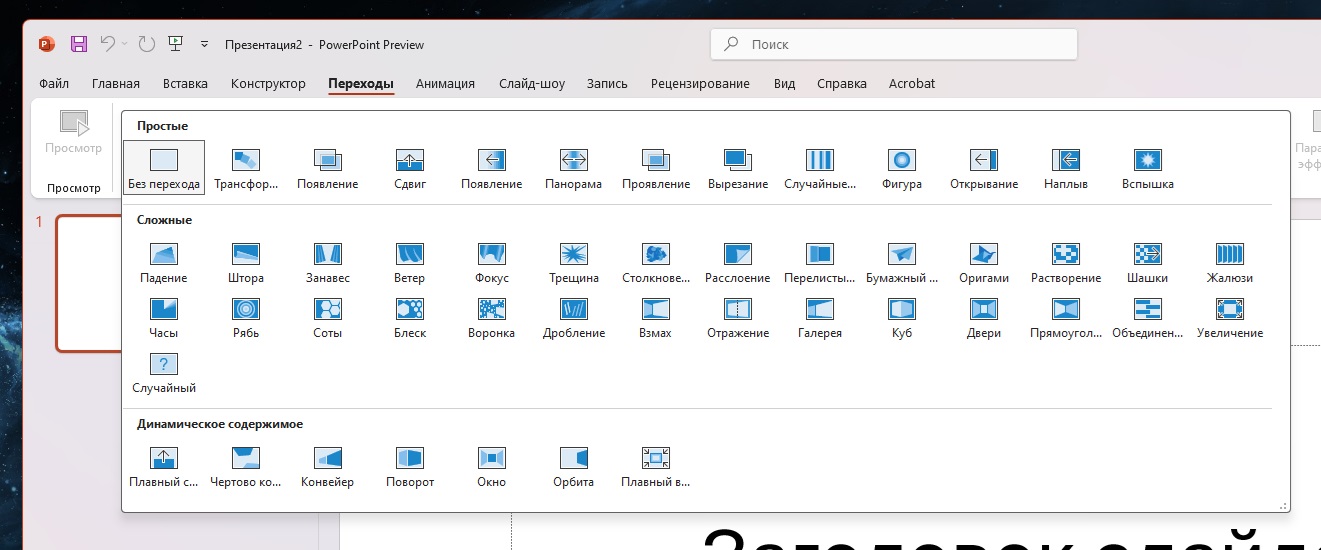Viewport: 1321px width, 550px height.
Task: Choose the Увеличение transition
Action: coord(1230,316)
